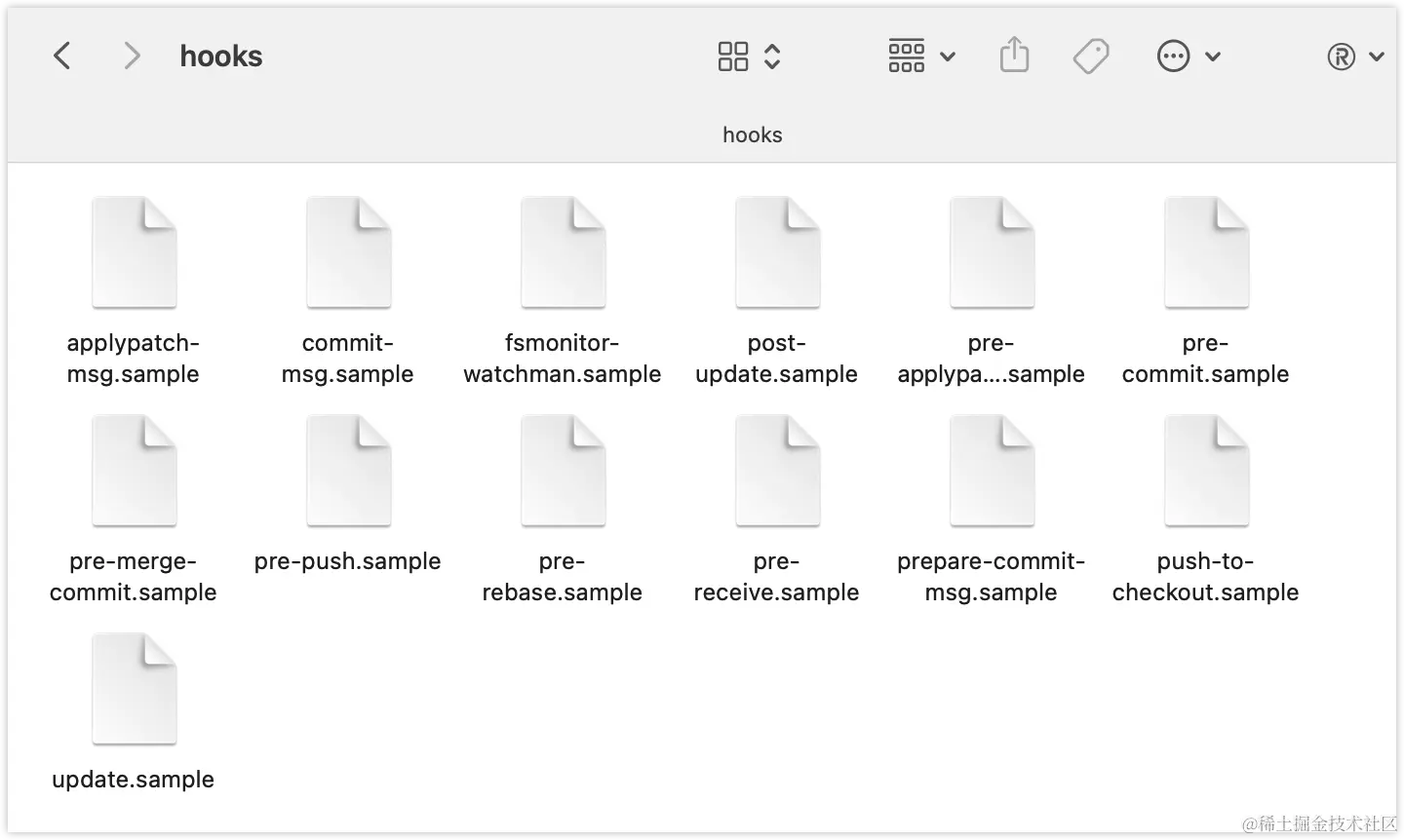Click the fsmonitor-watchman.sample file name
Viewport: 1404px width, 840px height.
tap(563, 359)
